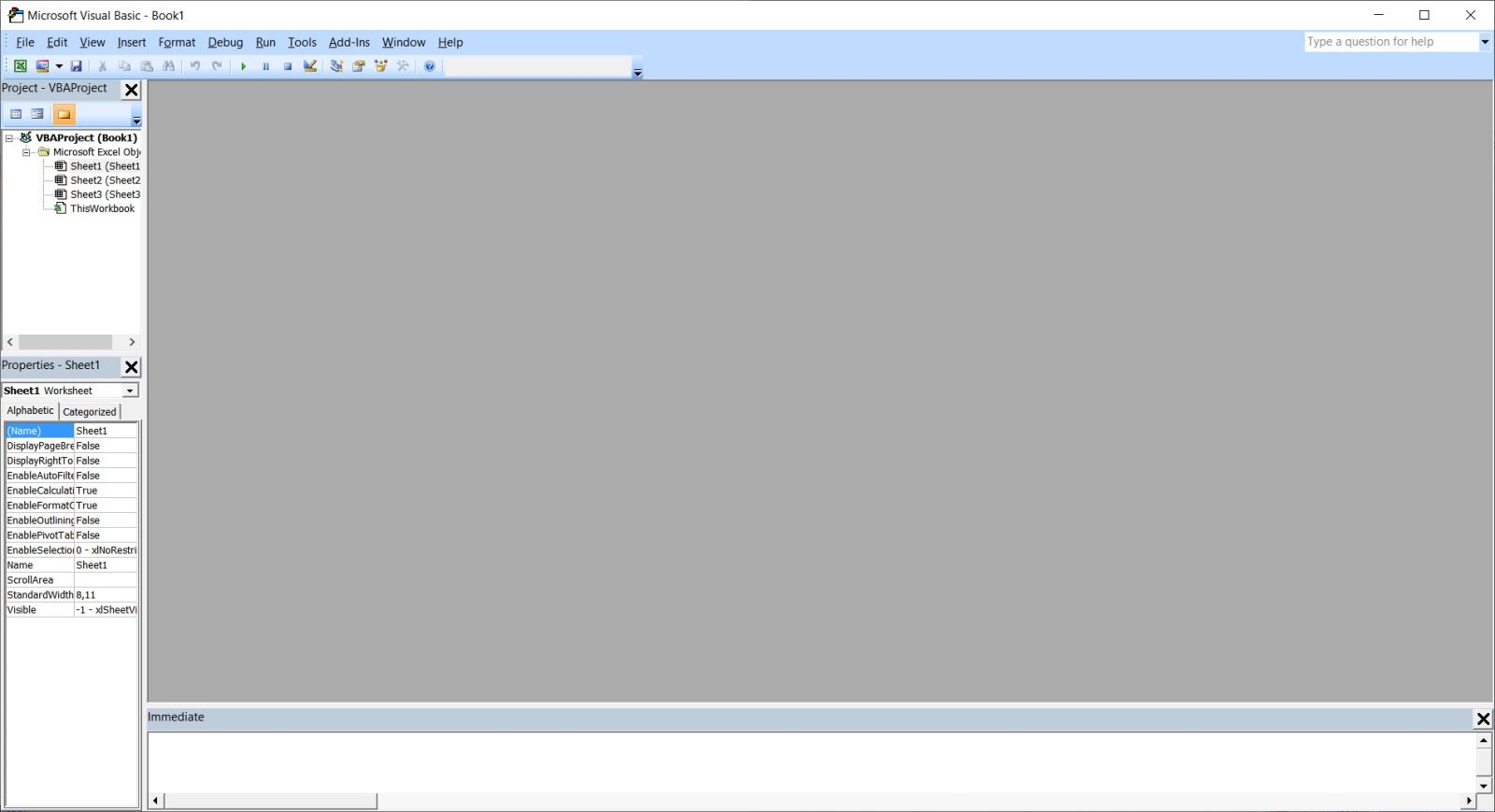Click inside the Immediate window text area
1495x812 pixels.
(x=811, y=762)
